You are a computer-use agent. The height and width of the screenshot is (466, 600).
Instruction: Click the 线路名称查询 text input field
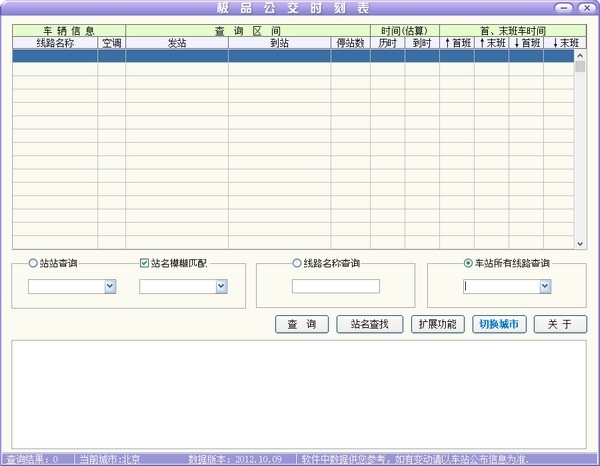click(x=335, y=287)
